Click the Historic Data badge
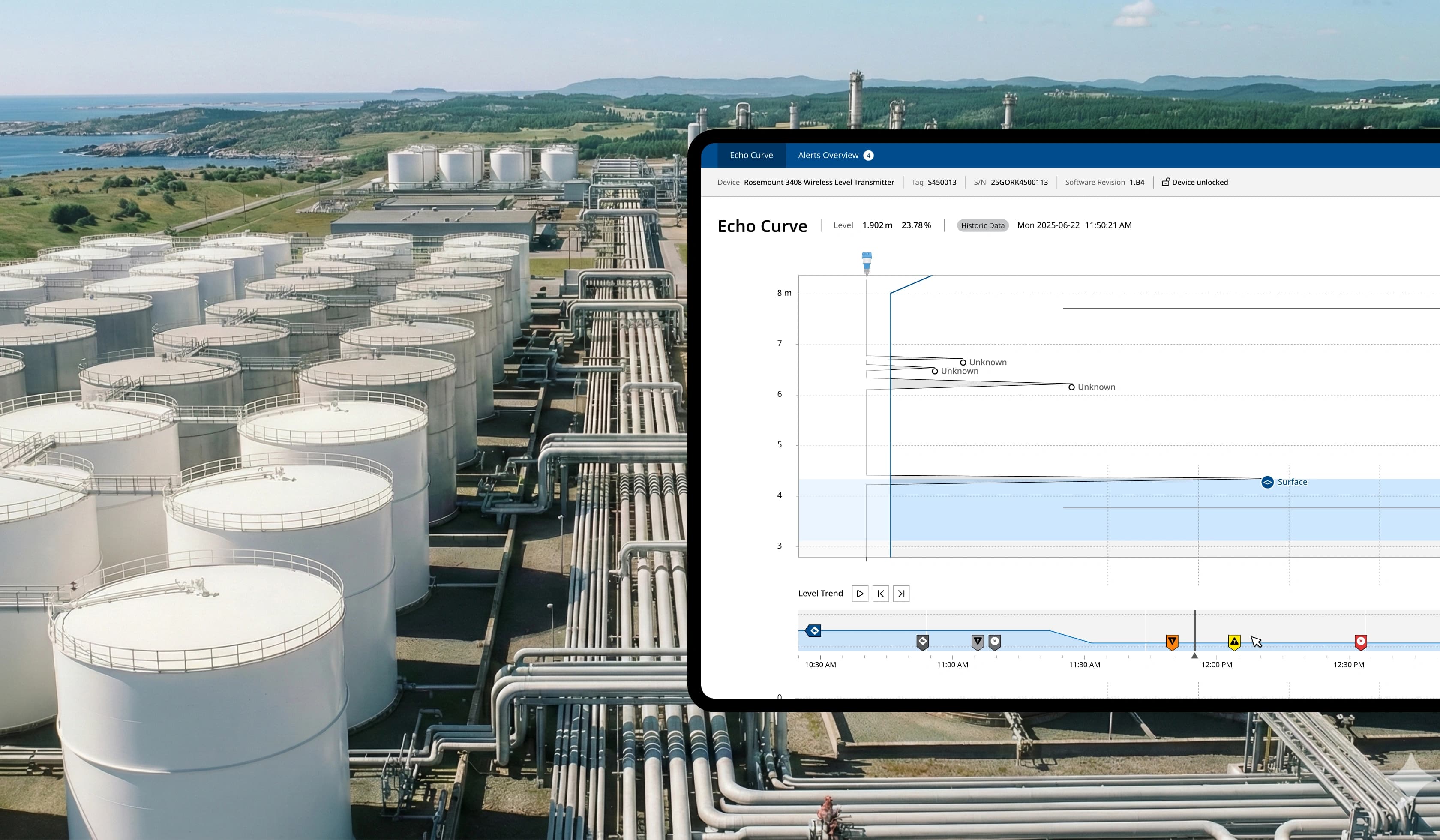 [x=982, y=225]
